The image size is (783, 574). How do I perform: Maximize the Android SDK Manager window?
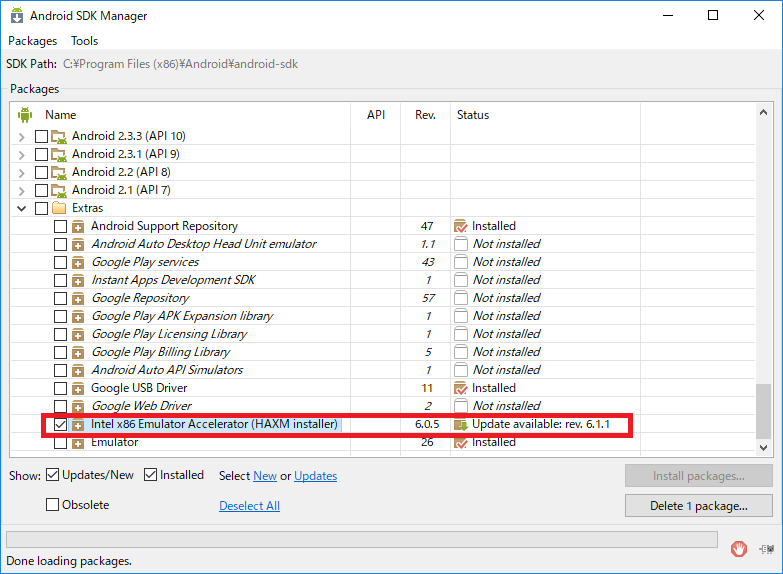point(713,15)
